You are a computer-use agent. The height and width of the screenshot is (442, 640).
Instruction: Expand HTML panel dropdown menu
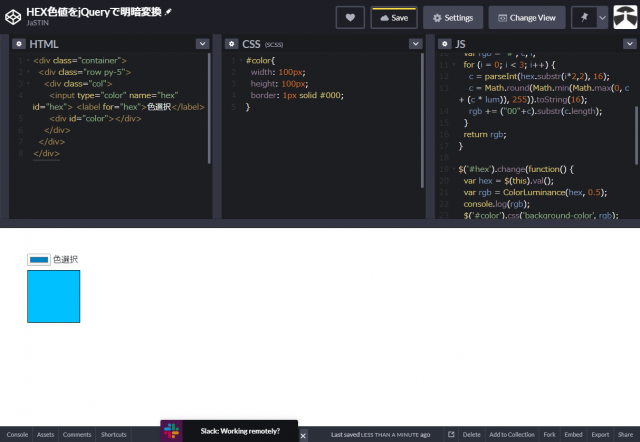(x=202, y=44)
